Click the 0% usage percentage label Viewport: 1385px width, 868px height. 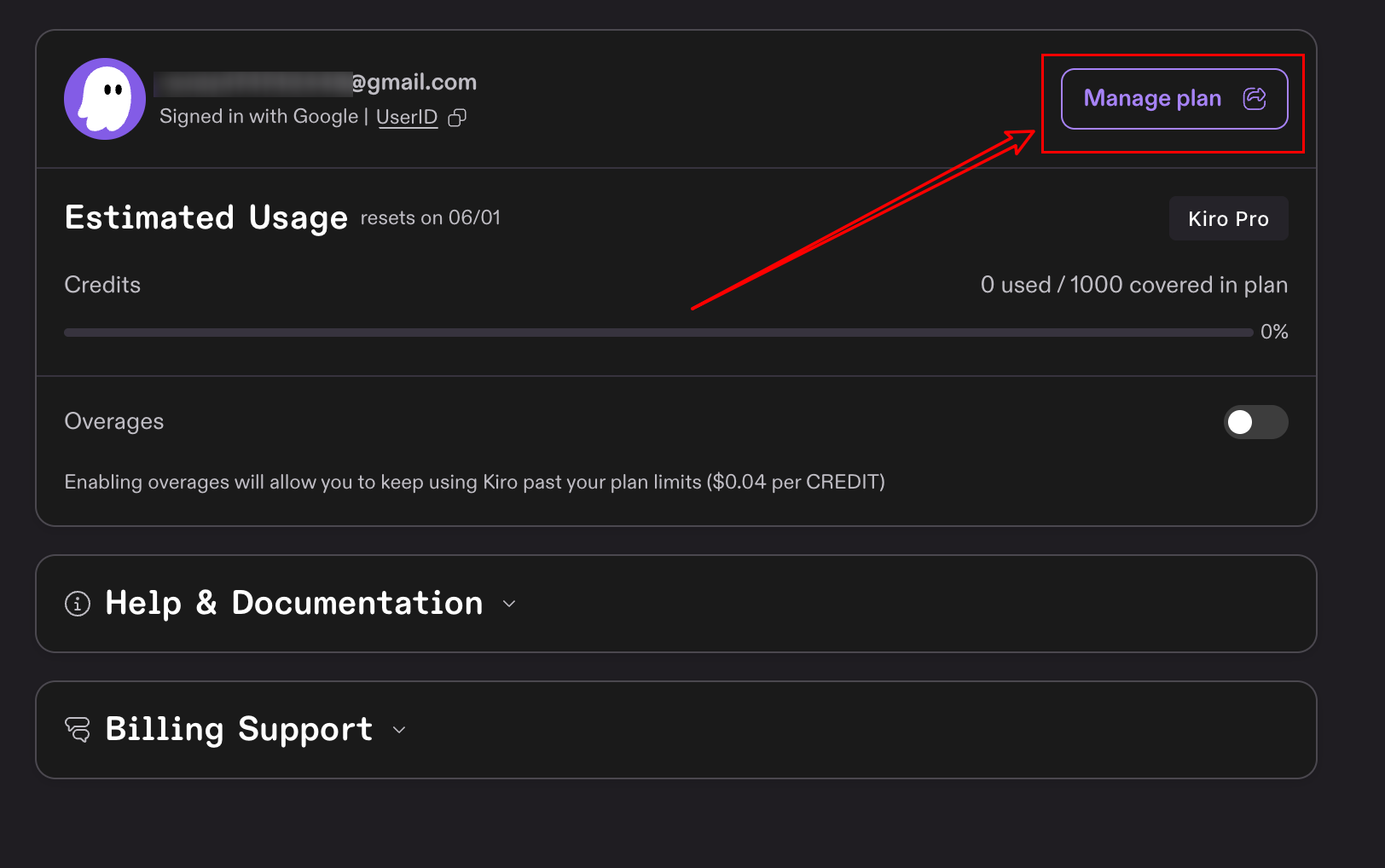[x=1274, y=332]
